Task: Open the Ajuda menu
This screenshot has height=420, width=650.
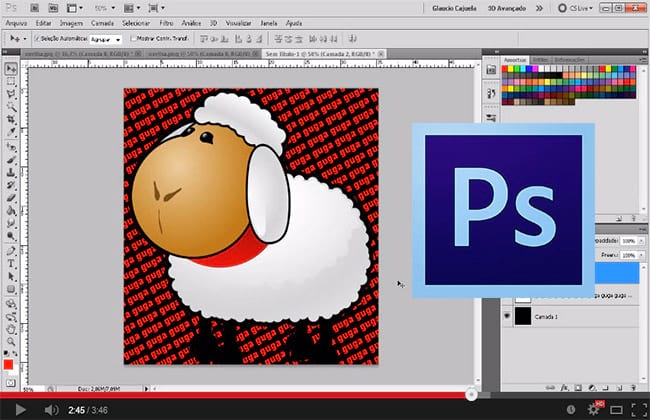Action: click(293, 23)
